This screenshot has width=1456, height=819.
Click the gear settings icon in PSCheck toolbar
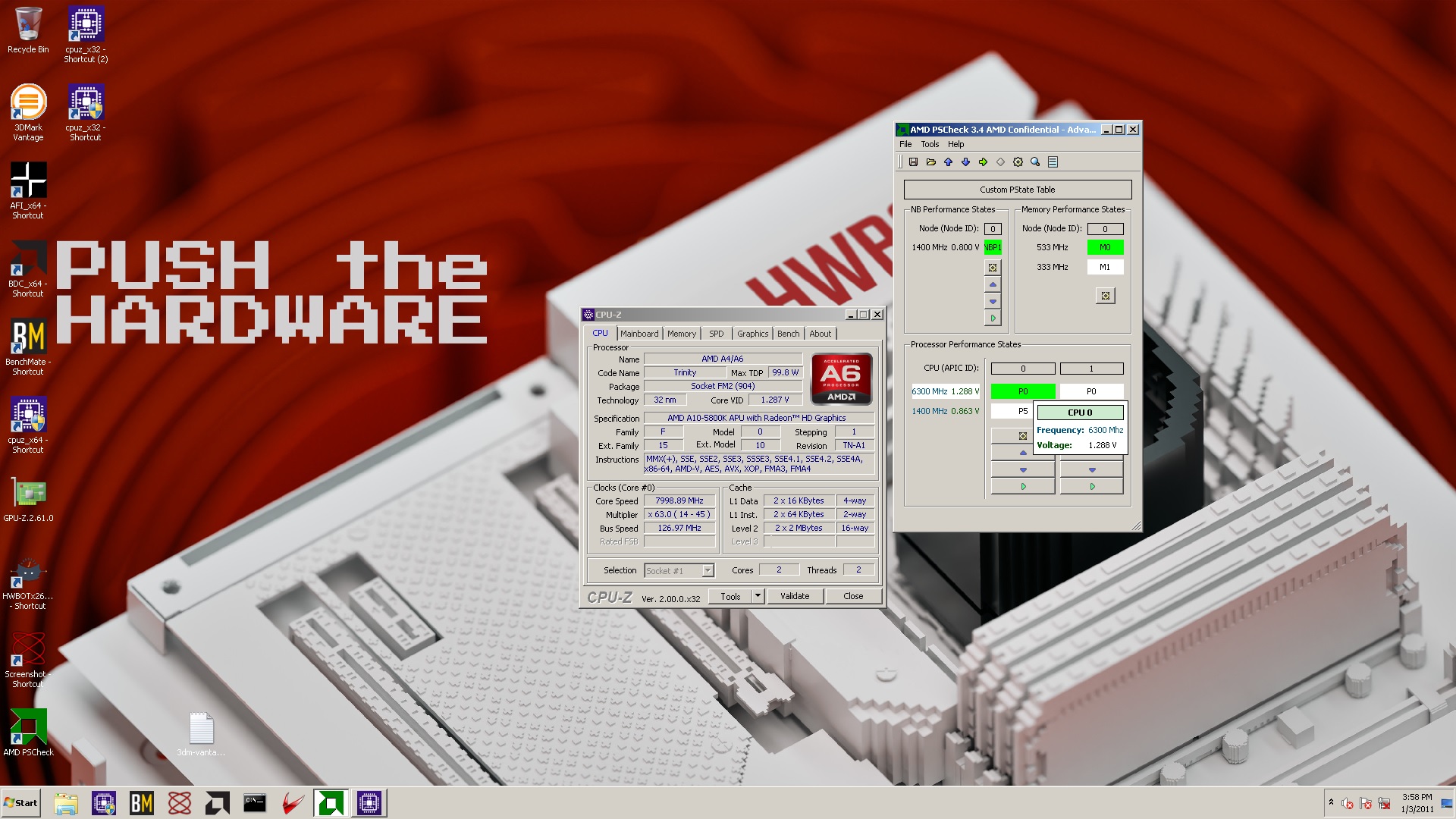tap(1018, 162)
